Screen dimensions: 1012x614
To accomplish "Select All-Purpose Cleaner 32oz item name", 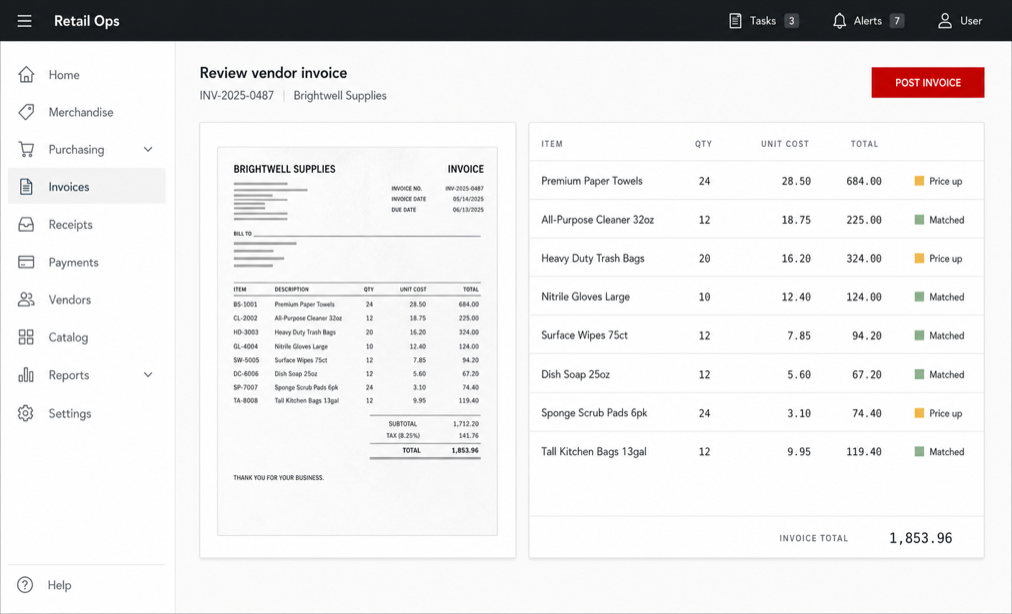I will click(x=598, y=220).
